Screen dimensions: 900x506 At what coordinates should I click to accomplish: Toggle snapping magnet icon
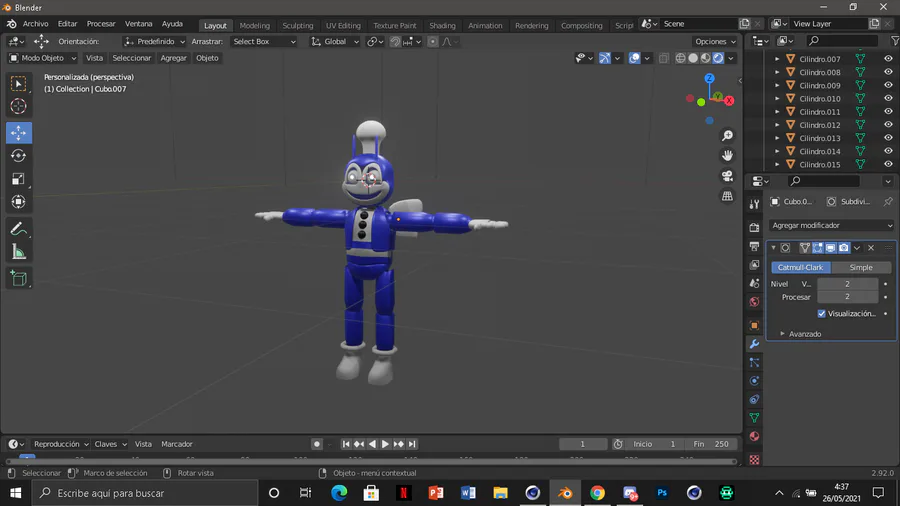point(395,41)
